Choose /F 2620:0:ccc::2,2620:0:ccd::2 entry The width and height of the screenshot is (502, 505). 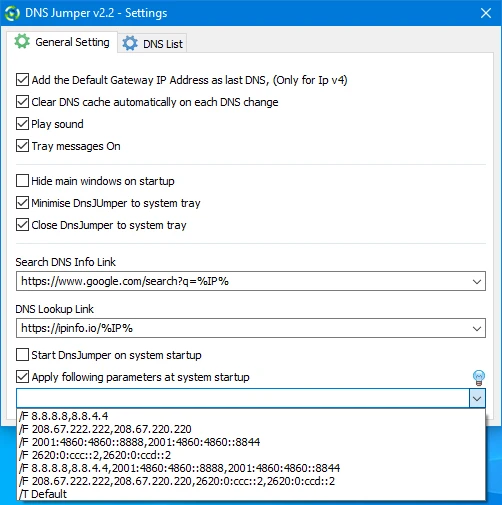coord(251,455)
